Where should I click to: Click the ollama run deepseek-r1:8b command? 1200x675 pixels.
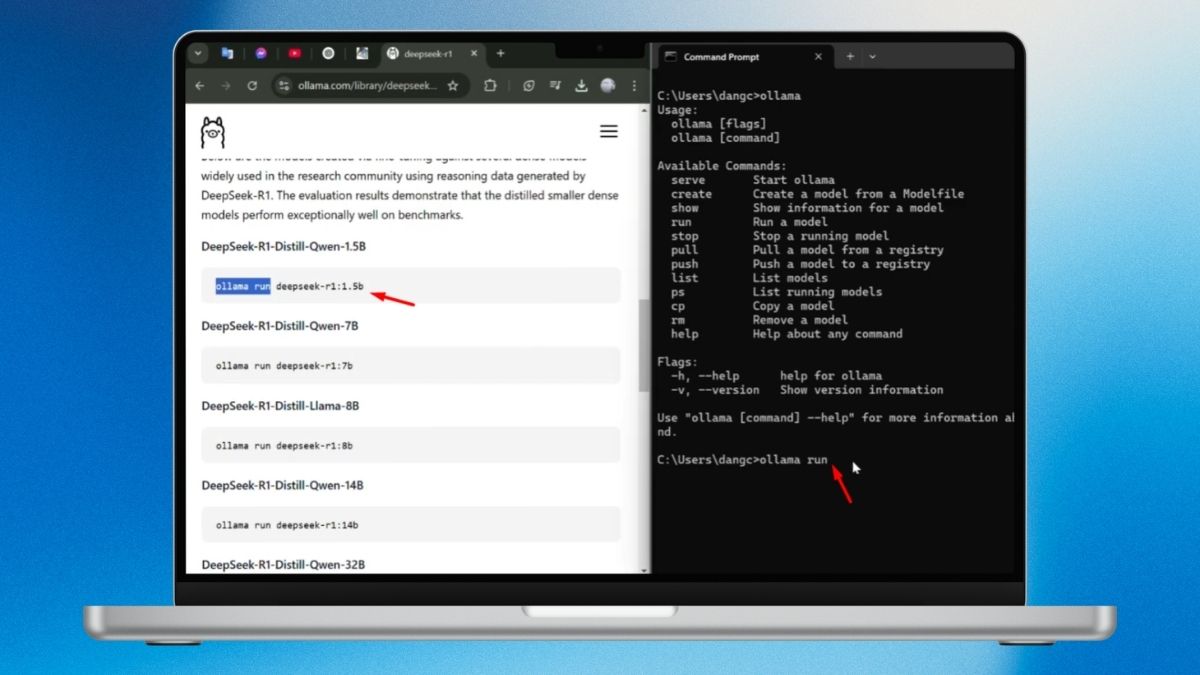pos(284,445)
